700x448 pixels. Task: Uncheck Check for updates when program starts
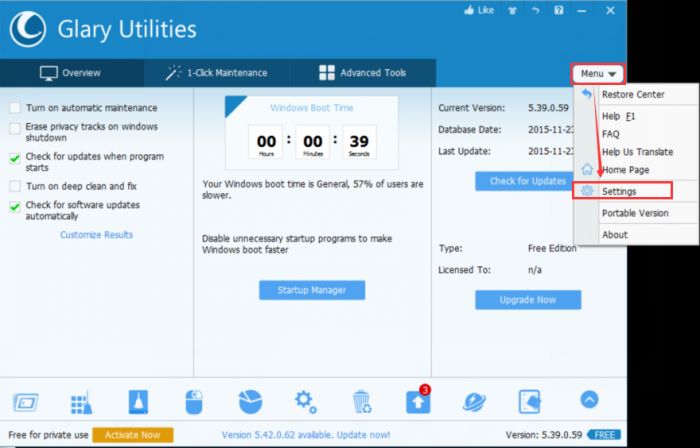coord(15,158)
